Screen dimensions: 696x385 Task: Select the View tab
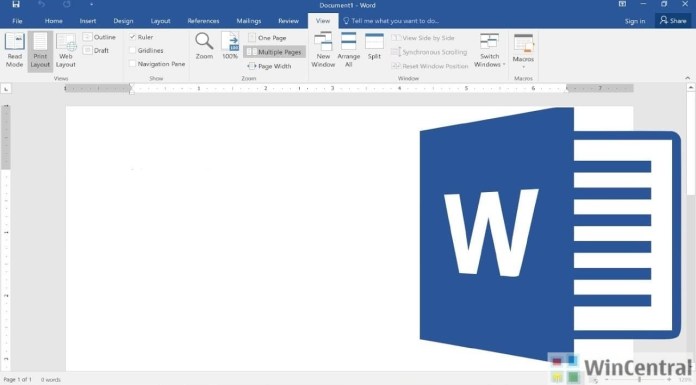coord(323,21)
